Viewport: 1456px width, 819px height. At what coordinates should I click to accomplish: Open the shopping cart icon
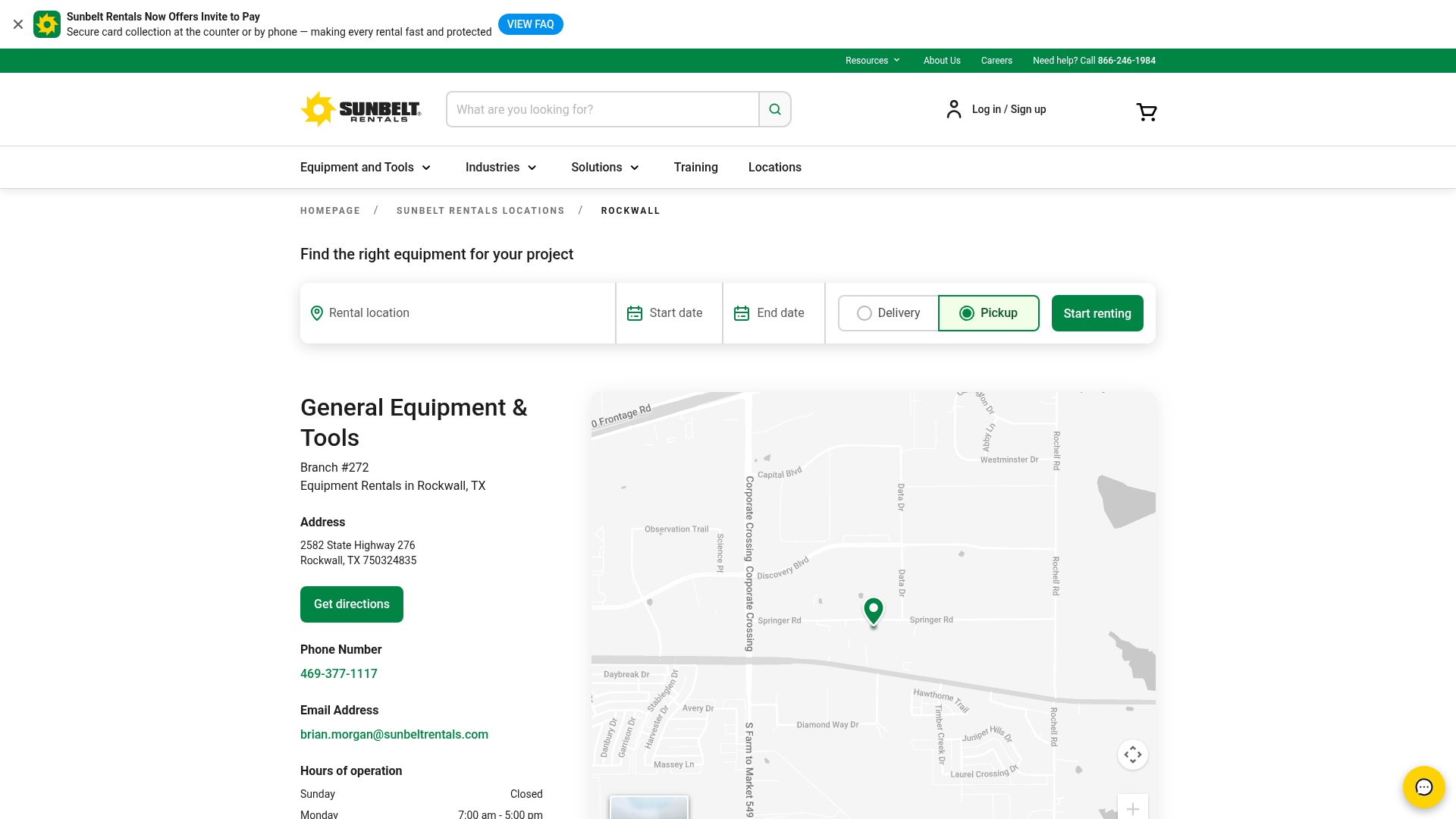(x=1146, y=111)
